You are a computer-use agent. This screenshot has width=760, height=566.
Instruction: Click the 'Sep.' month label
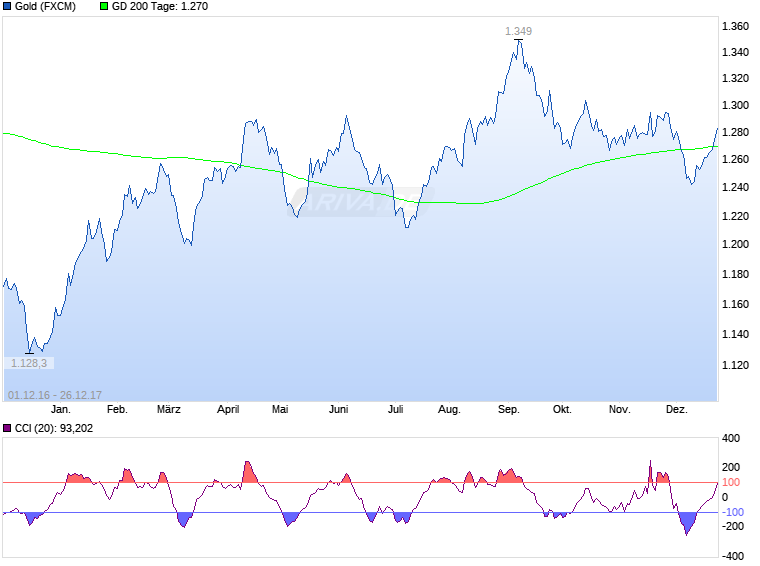point(509,409)
